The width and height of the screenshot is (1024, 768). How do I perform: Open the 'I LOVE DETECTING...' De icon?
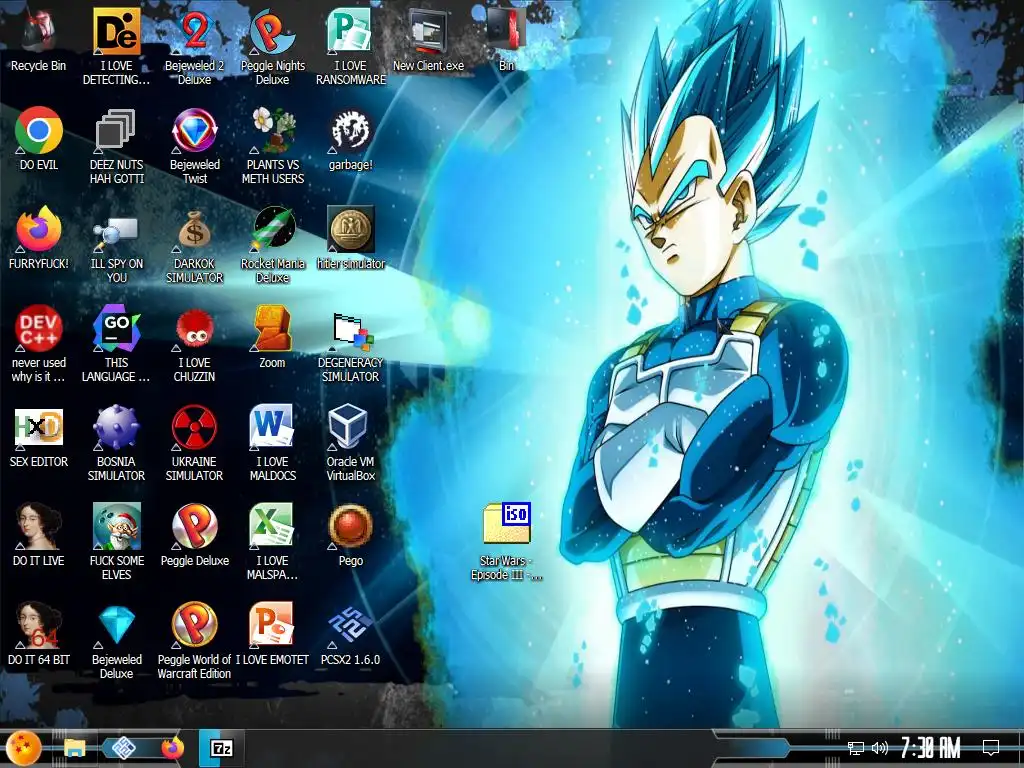[116, 46]
